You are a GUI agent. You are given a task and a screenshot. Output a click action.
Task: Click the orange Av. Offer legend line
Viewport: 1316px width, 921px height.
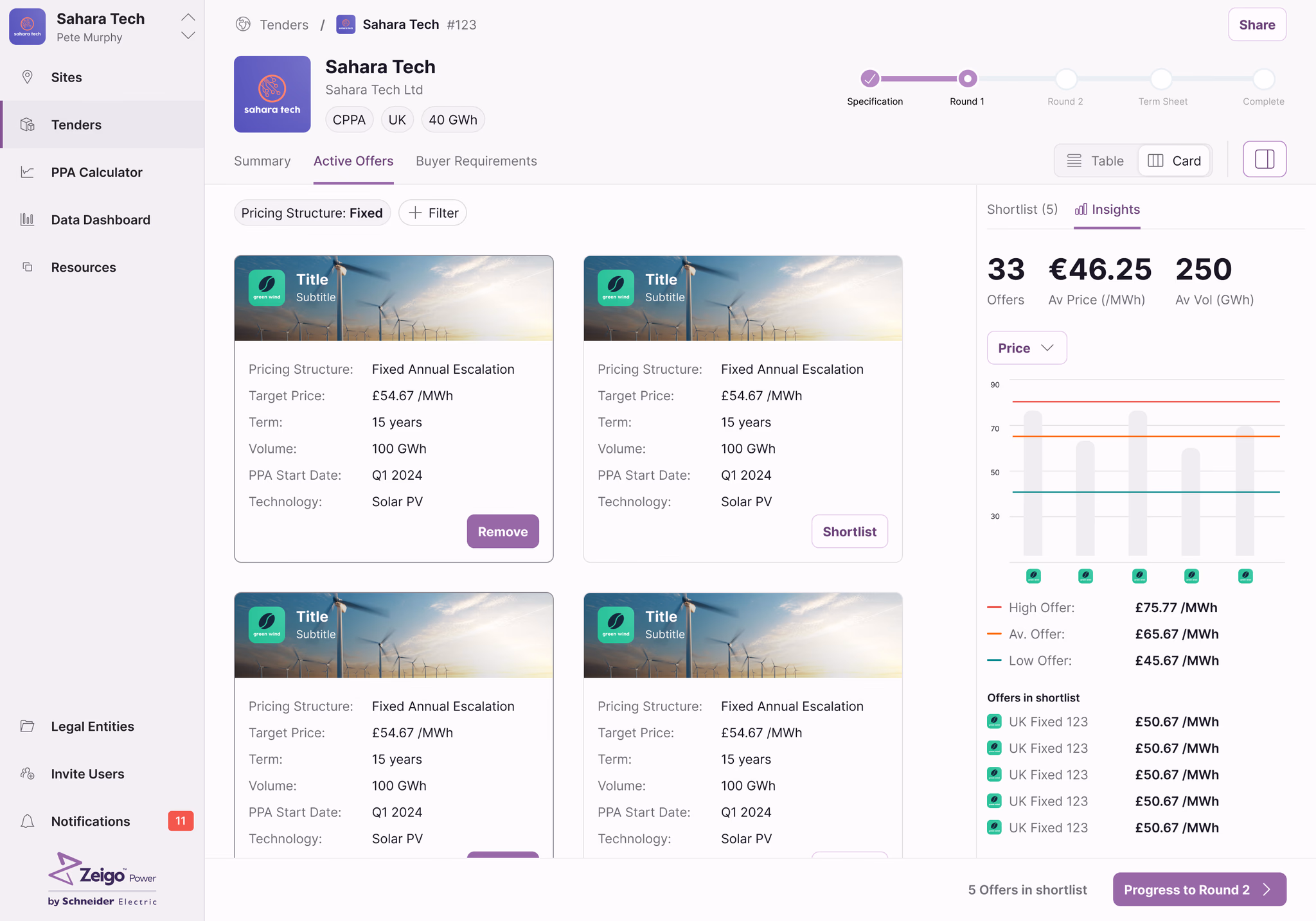(x=994, y=634)
